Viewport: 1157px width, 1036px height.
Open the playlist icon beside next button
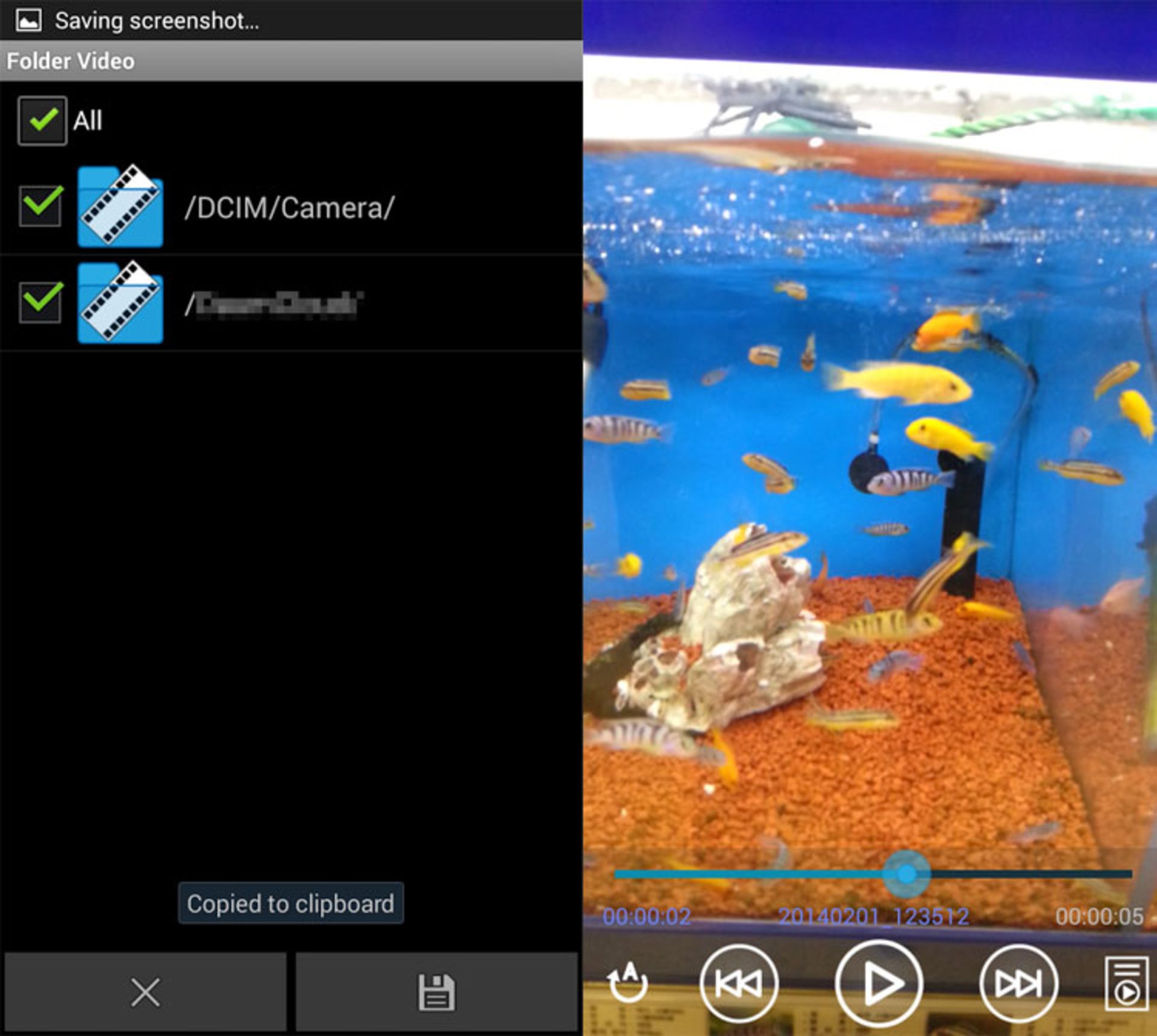coord(1127,984)
